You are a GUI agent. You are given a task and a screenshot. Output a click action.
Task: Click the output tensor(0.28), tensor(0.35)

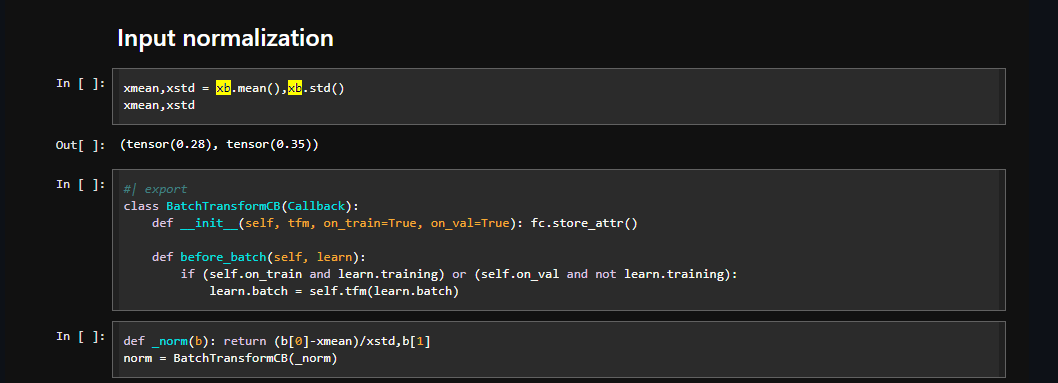pyautogui.click(x=219, y=144)
